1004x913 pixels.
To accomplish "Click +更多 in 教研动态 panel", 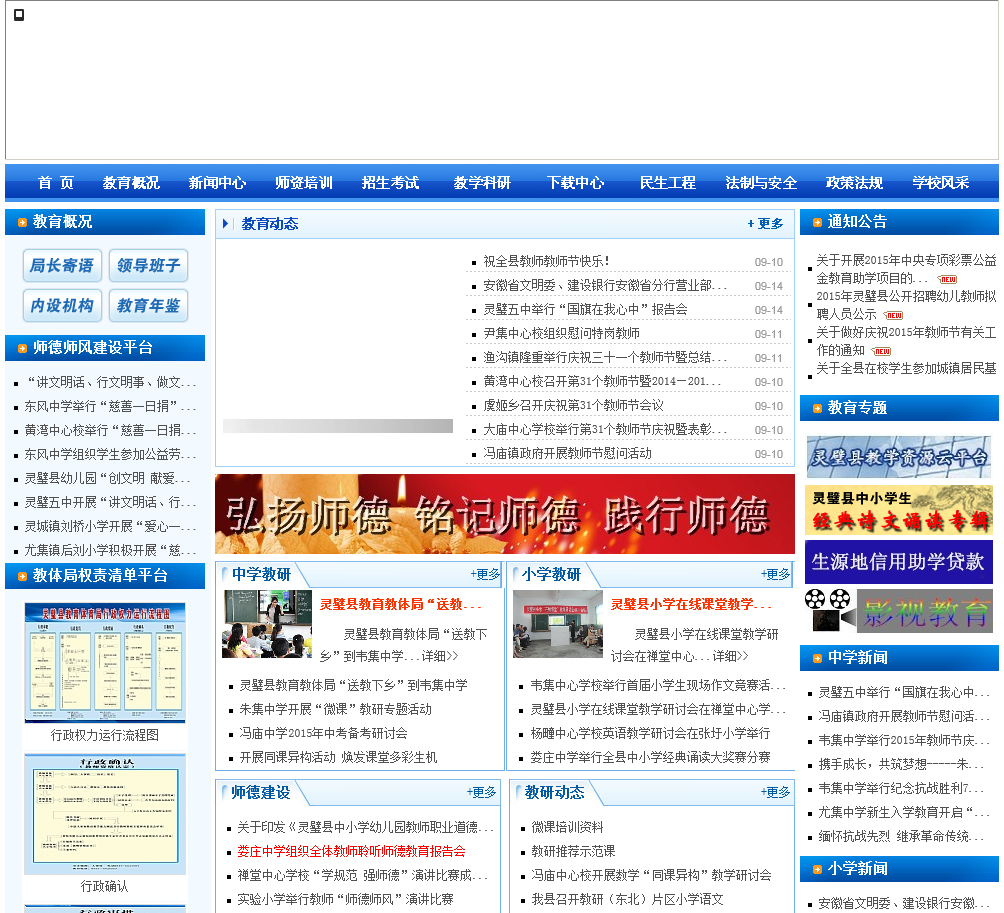I will point(775,793).
